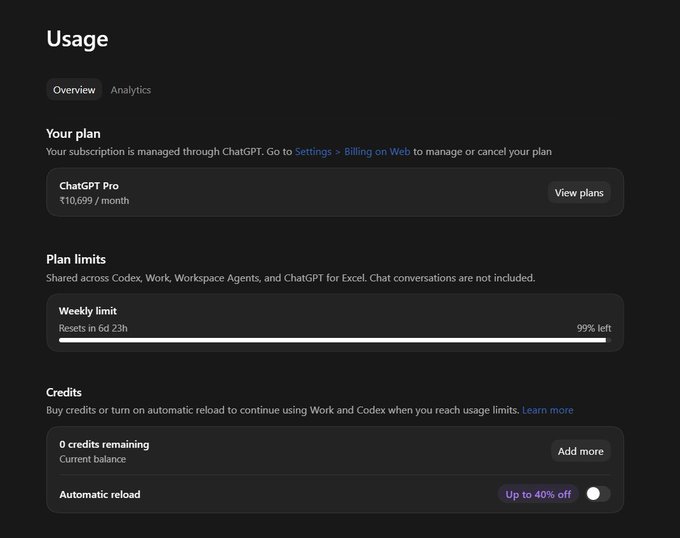Click the Resets in 6d 23h text
The width and height of the screenshot is (680, 538).
click(x=93, y=328)
